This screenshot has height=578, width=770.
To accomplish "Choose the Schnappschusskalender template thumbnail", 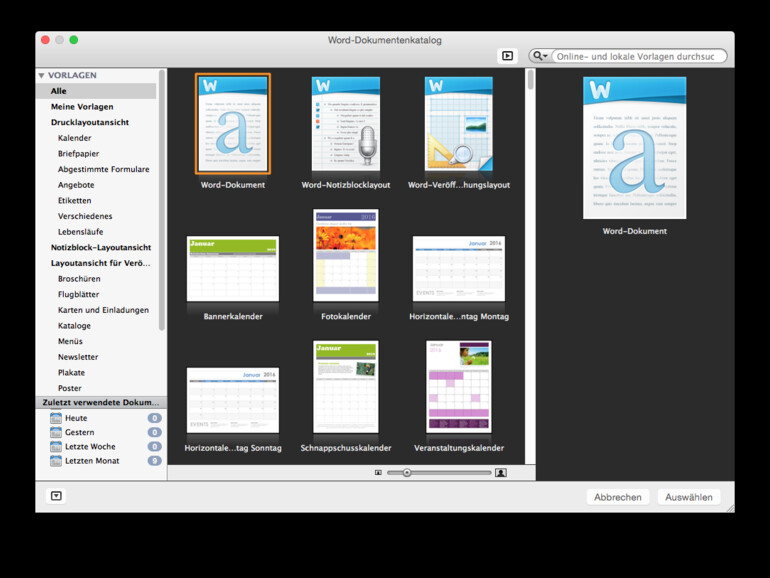I will point(346,387).
